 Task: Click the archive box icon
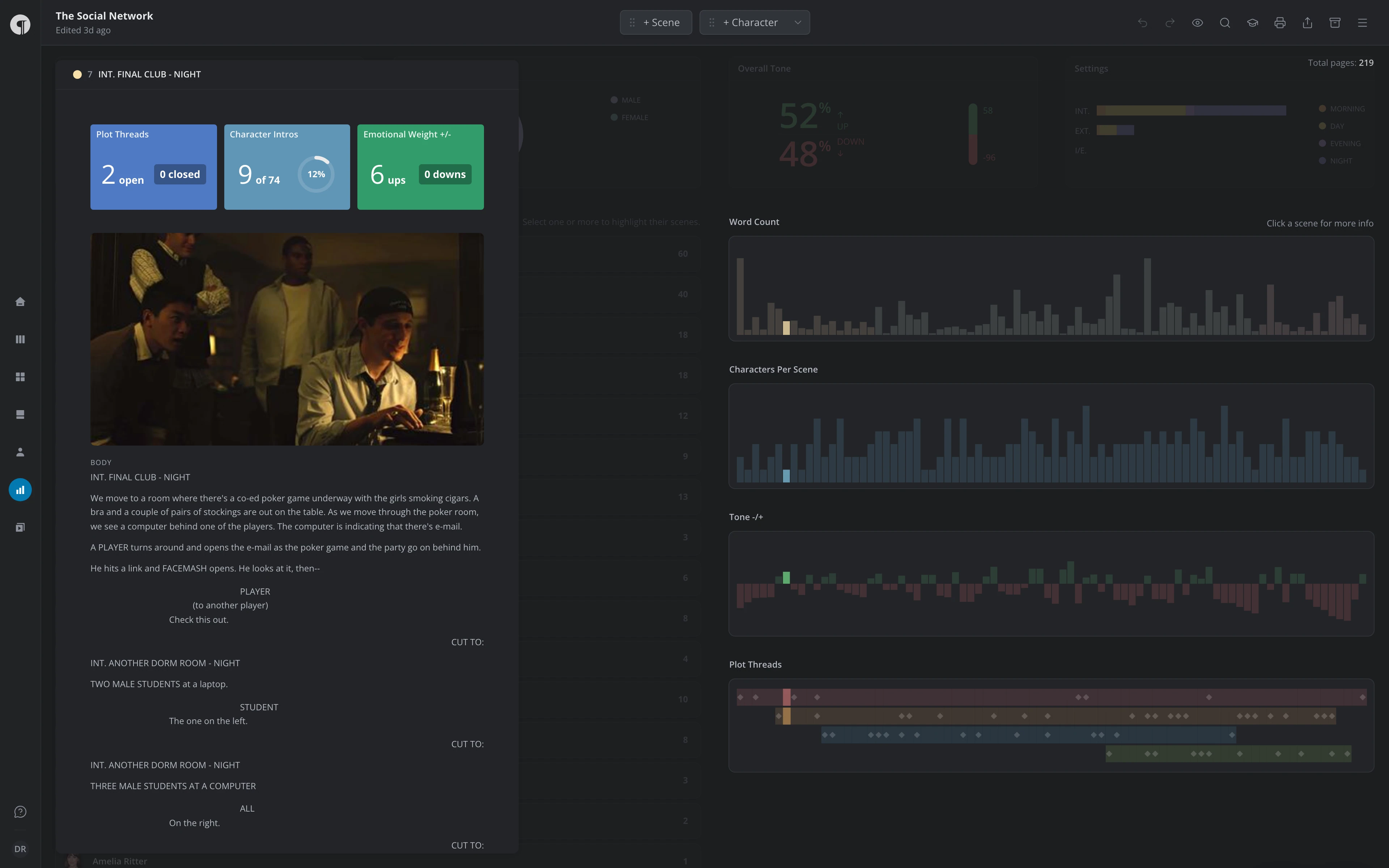pyautogui.click(x=1335, y=22)
